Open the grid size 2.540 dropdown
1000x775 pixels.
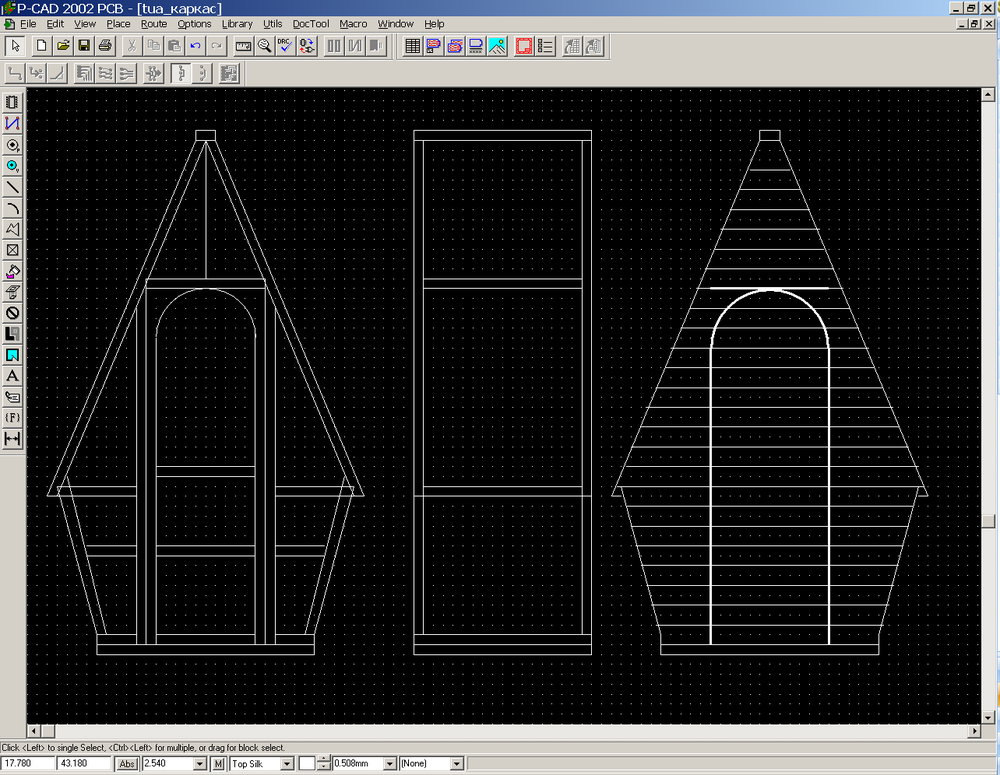[200, 764]
